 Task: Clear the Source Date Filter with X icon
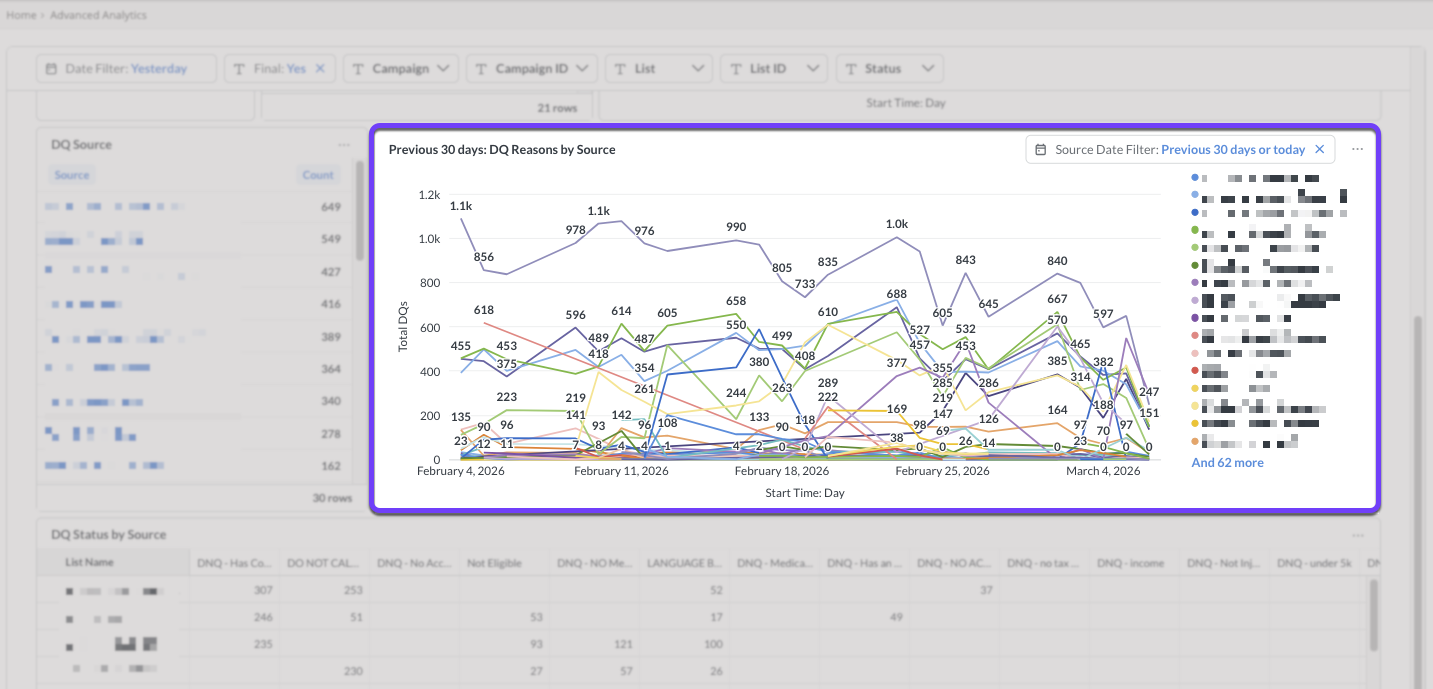pos(1319,149)
